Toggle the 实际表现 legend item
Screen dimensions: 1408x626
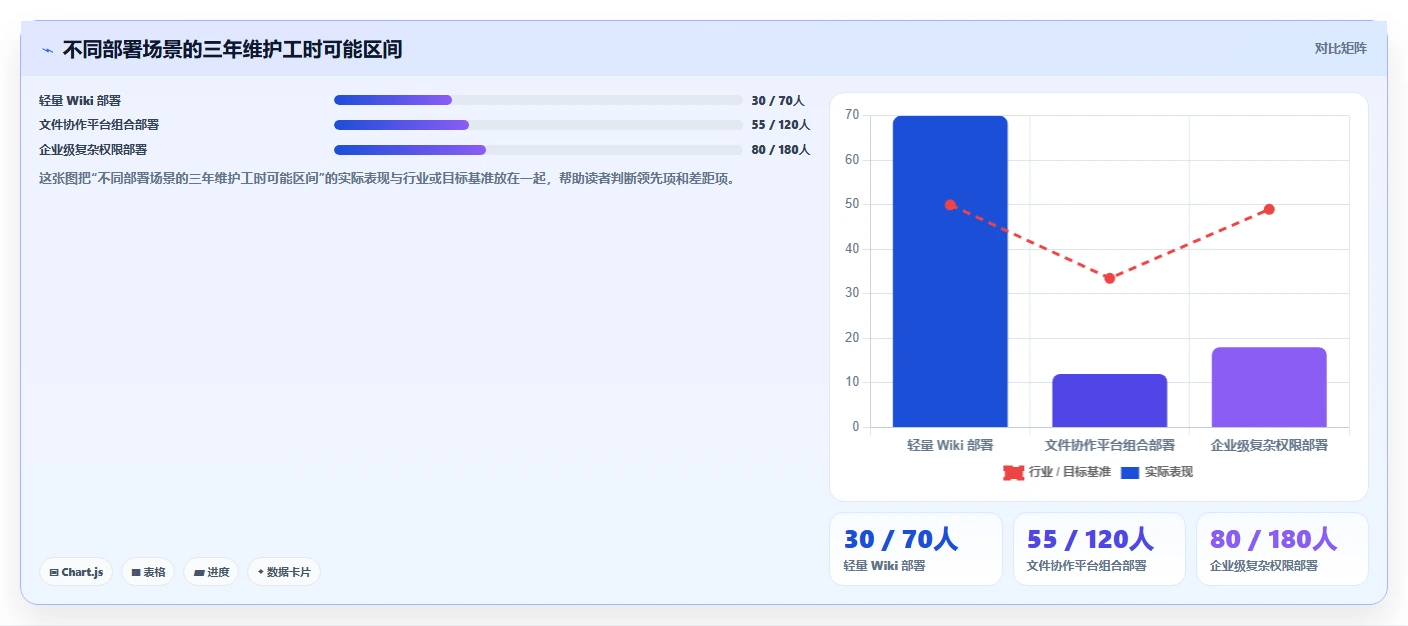click(1157, 472)
